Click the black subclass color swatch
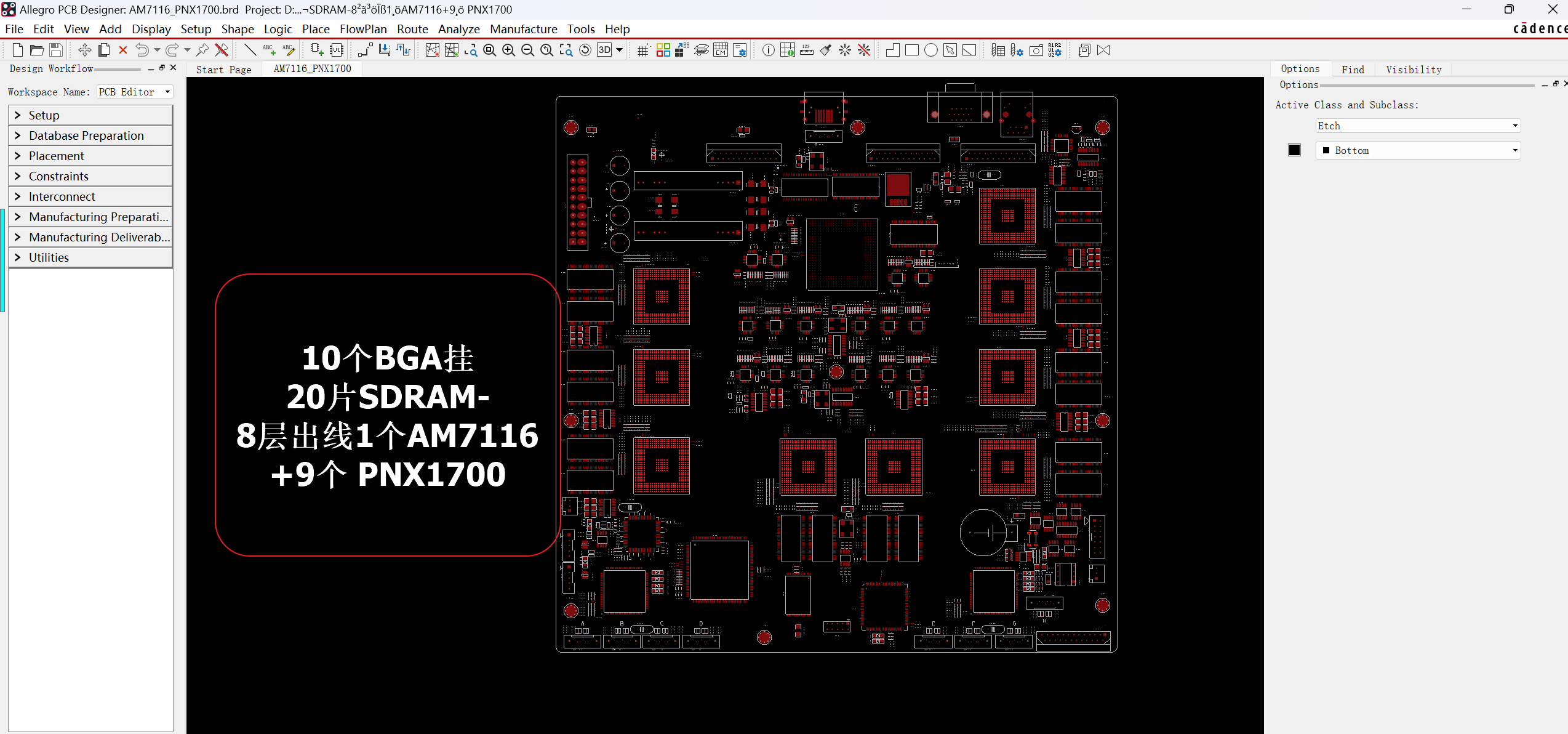 pyautogui.click(x=1294, y=150)
